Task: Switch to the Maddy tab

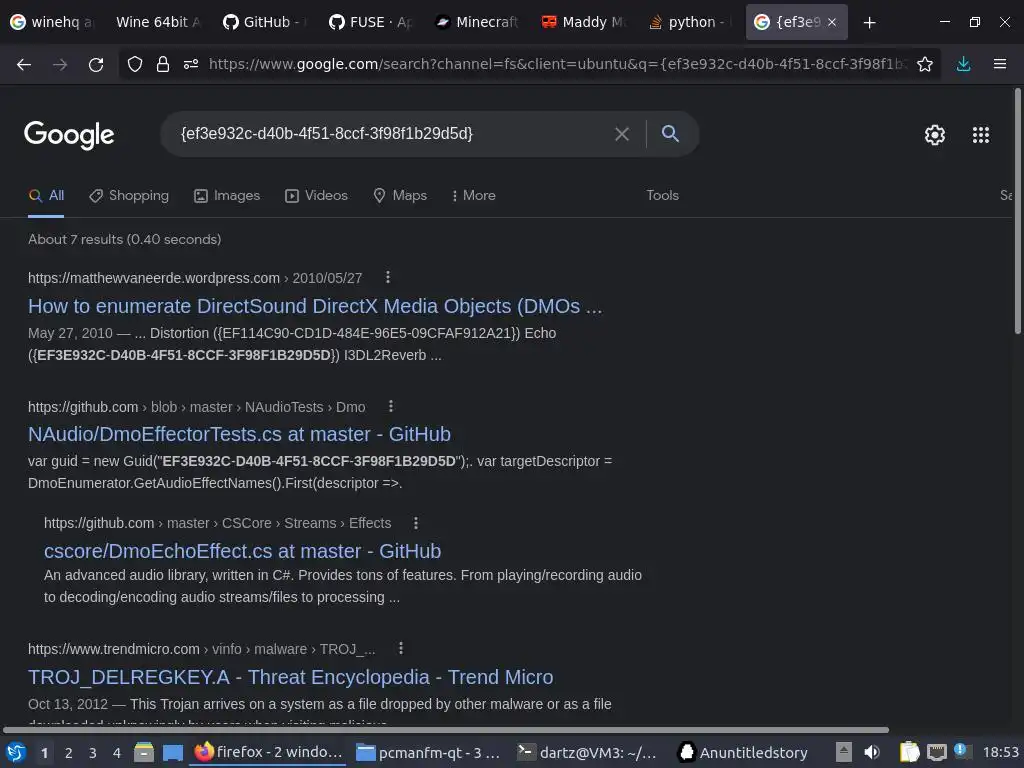Action: pos(583,22)
